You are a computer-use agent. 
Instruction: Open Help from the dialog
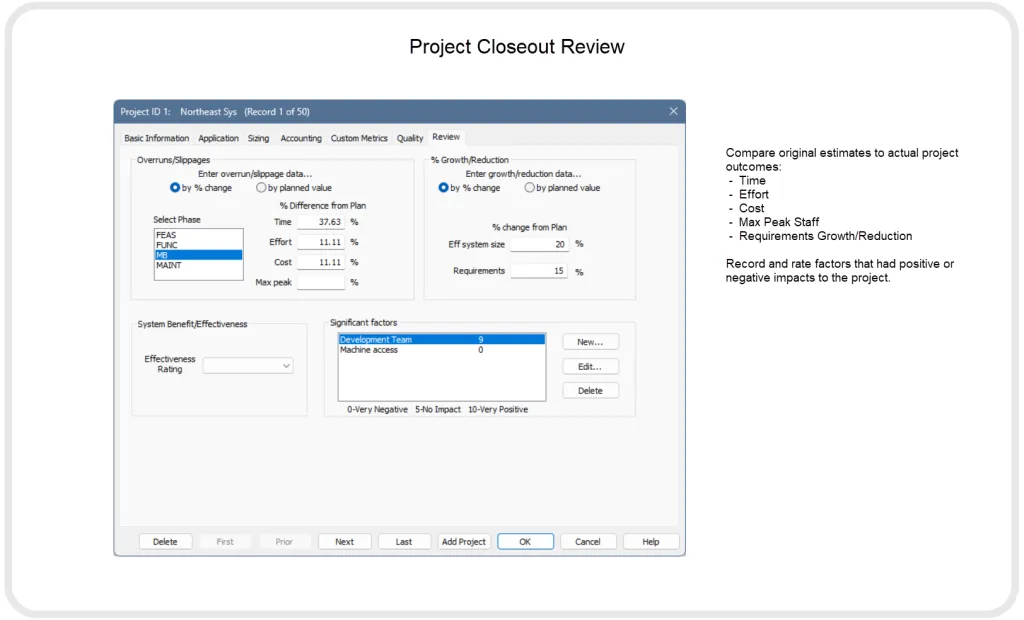(650, 542)
